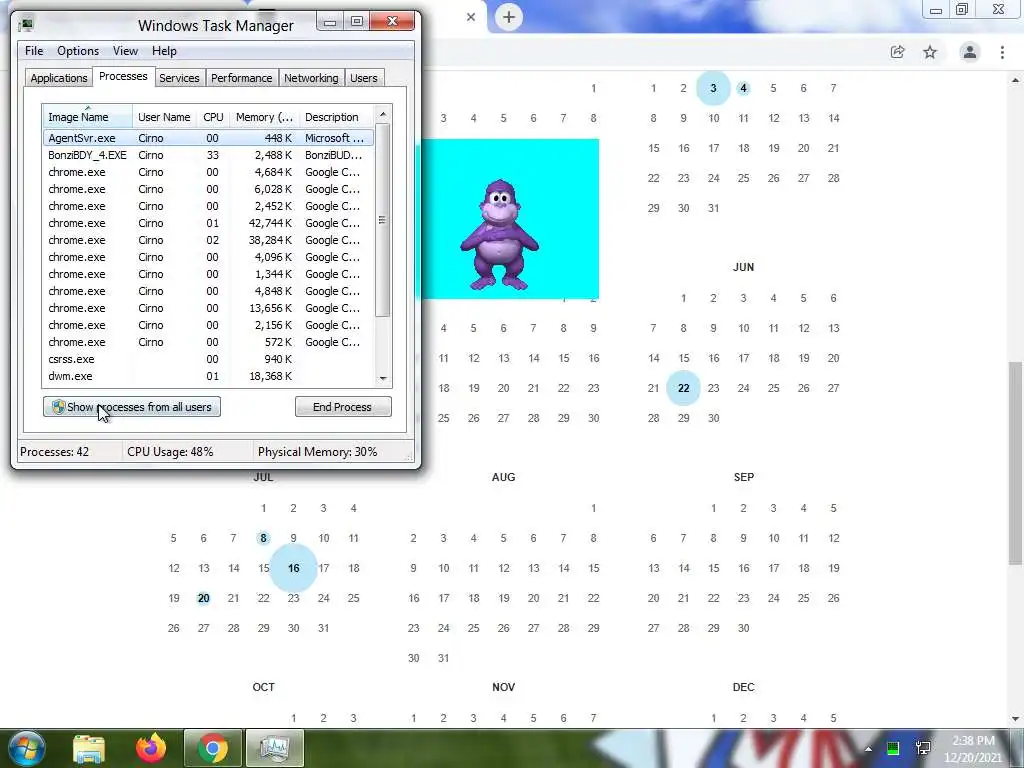
Task: Click the DEC month heading
Action: tap(743, 688)
